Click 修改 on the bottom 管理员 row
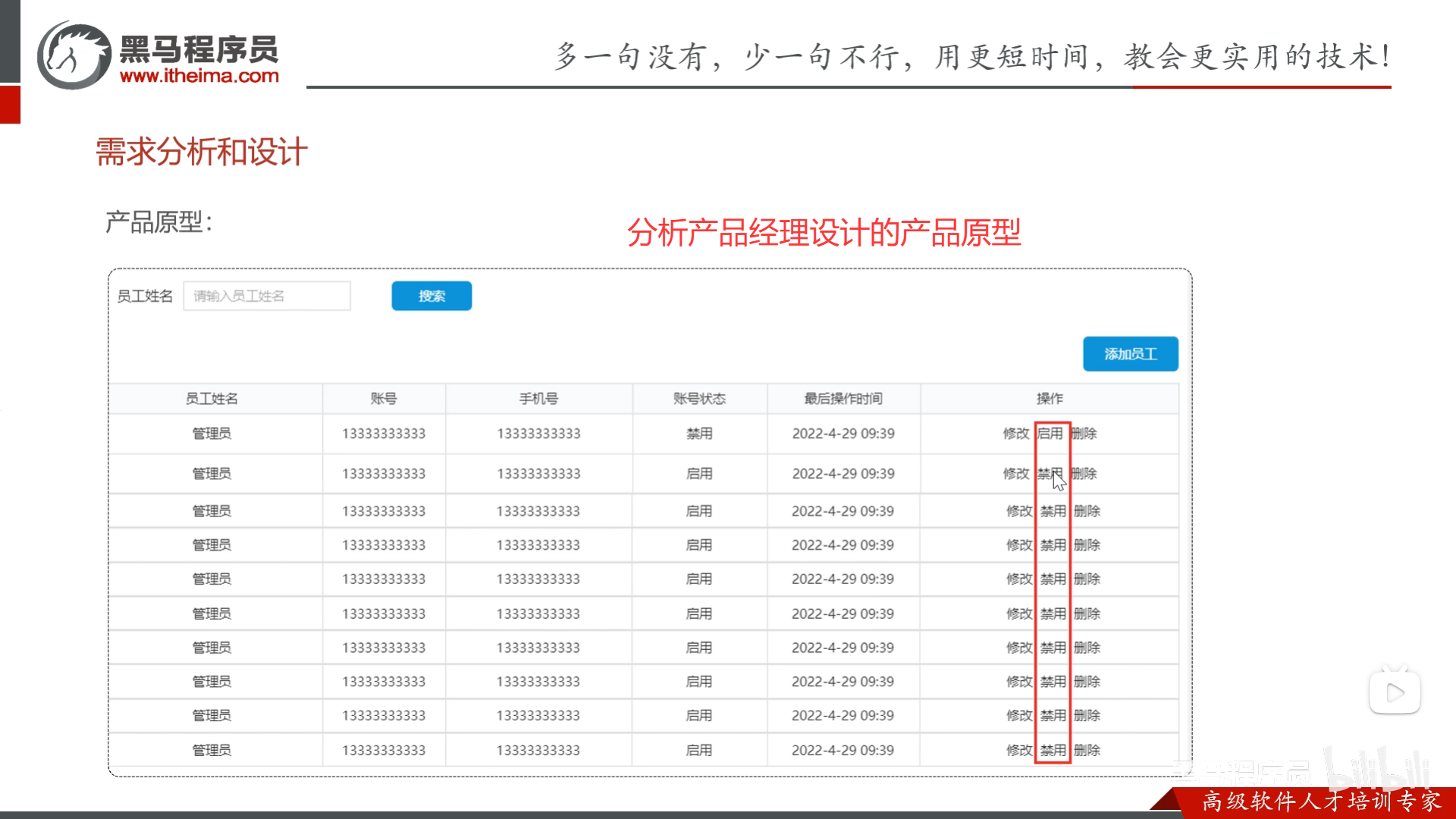Image resolution: width=1456 pixels, height=819 pixels. pos(1018,749)
